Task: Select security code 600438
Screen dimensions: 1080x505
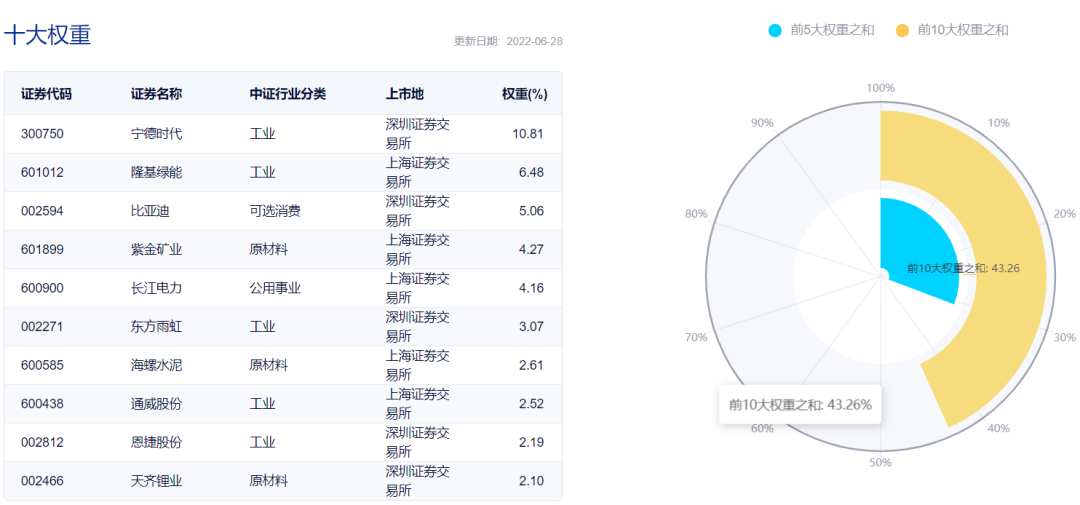Action: pos(42,404)
